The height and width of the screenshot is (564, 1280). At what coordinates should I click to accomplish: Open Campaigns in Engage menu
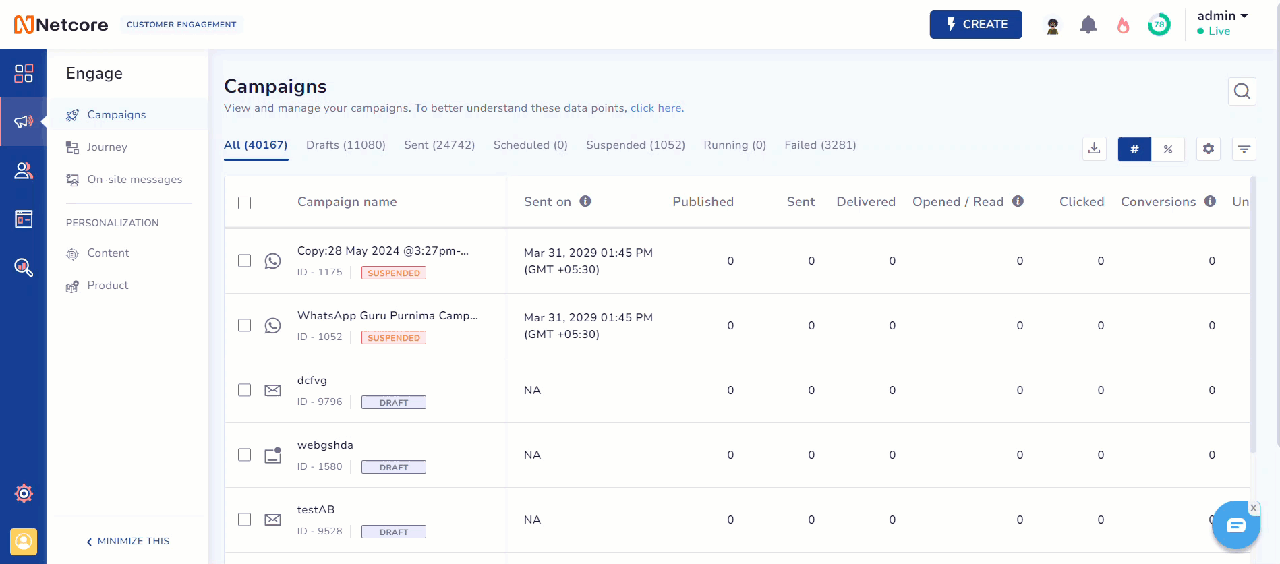click(116, 115)
